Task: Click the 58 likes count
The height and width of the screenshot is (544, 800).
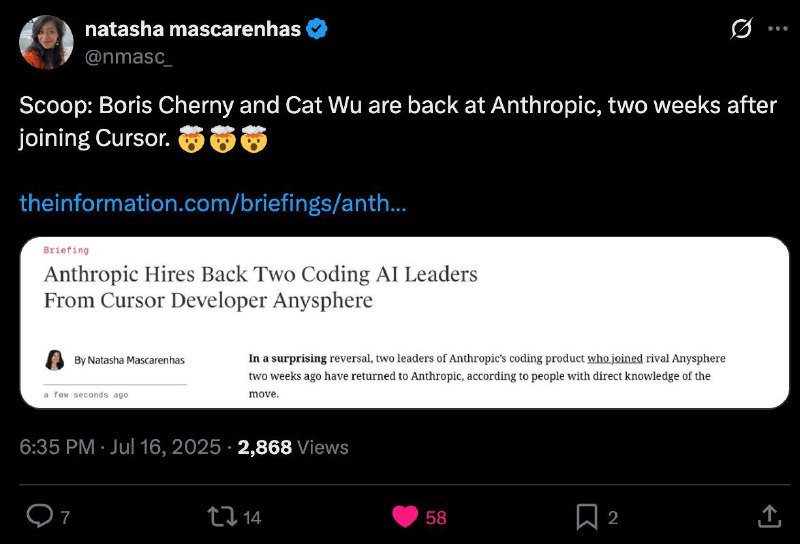Action: (436, 517)
